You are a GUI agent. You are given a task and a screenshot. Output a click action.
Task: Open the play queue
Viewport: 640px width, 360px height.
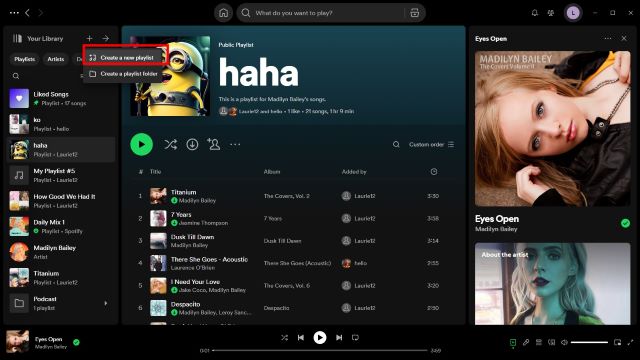tap(539, 342)
